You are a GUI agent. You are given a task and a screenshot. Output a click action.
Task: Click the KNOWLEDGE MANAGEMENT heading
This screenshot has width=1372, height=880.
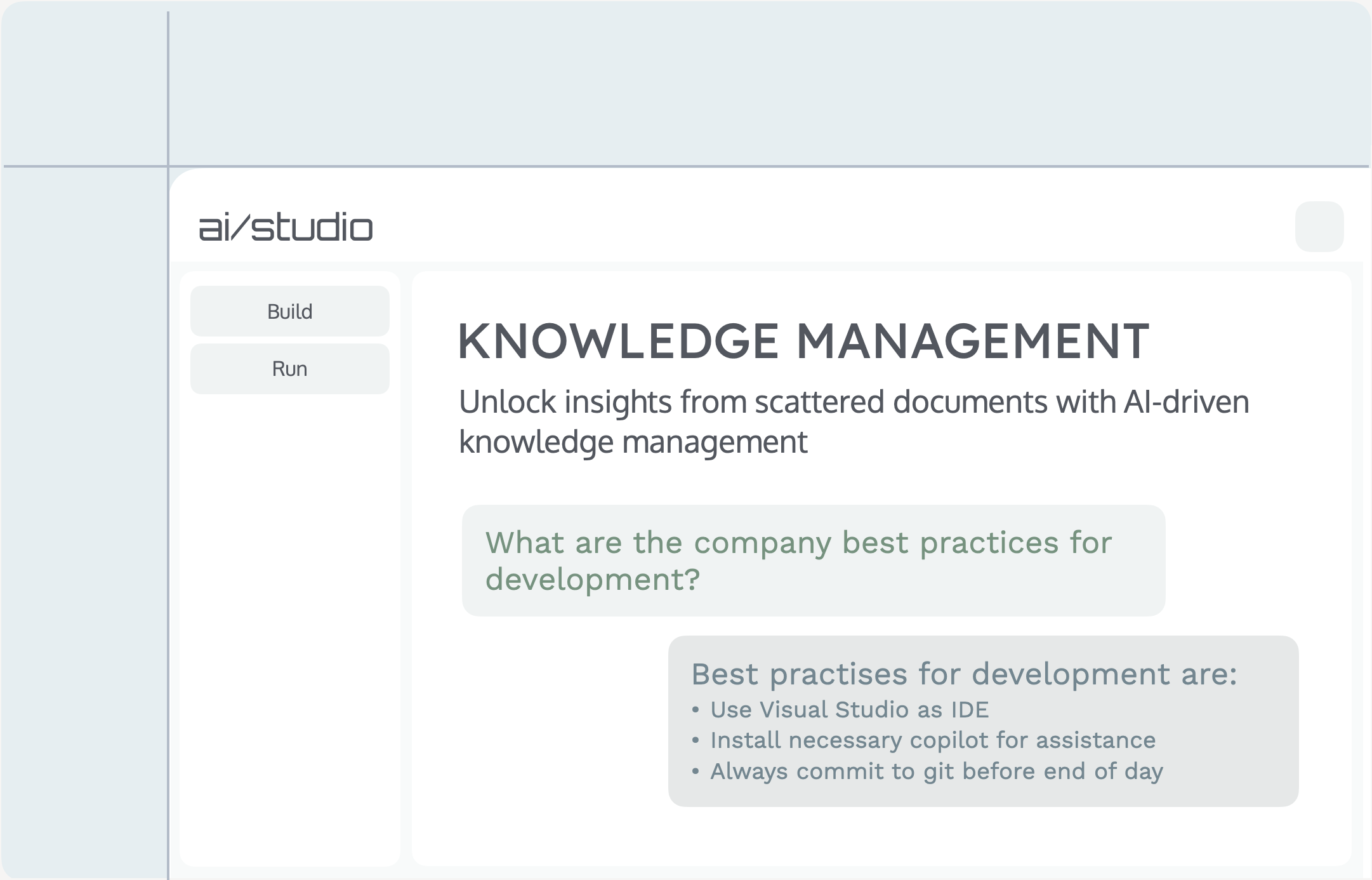(x=803, y=342)
